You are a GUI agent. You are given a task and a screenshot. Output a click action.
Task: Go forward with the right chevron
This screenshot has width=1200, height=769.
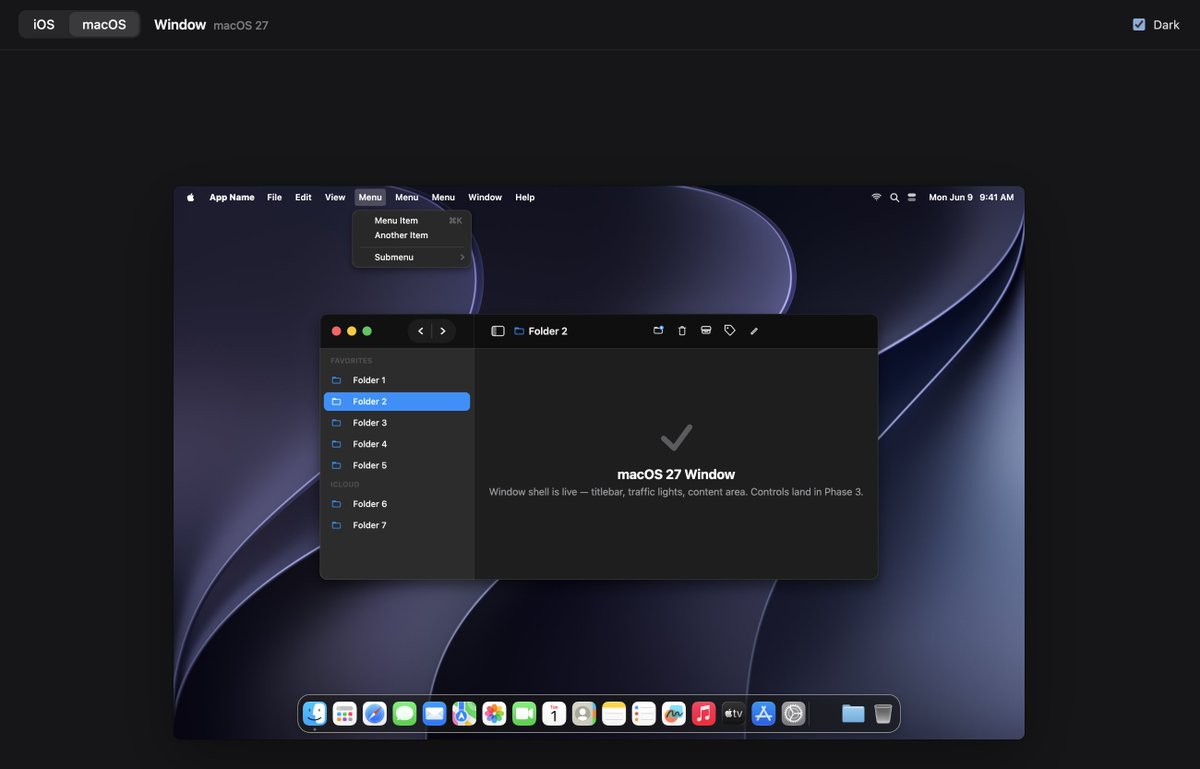(x=443, y=331)
